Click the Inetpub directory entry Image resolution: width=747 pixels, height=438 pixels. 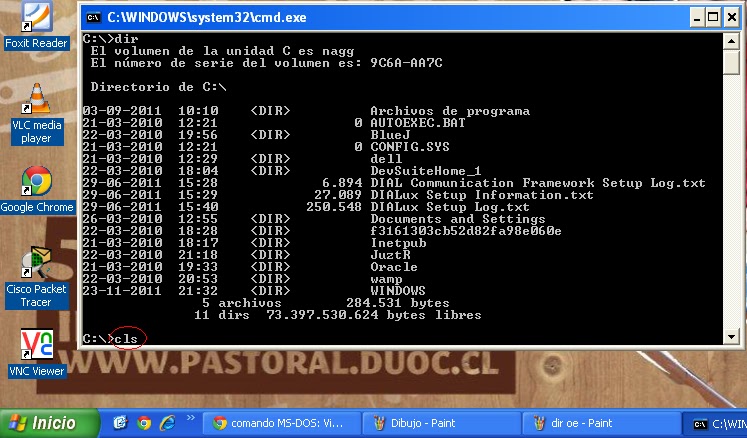point(398,243)
